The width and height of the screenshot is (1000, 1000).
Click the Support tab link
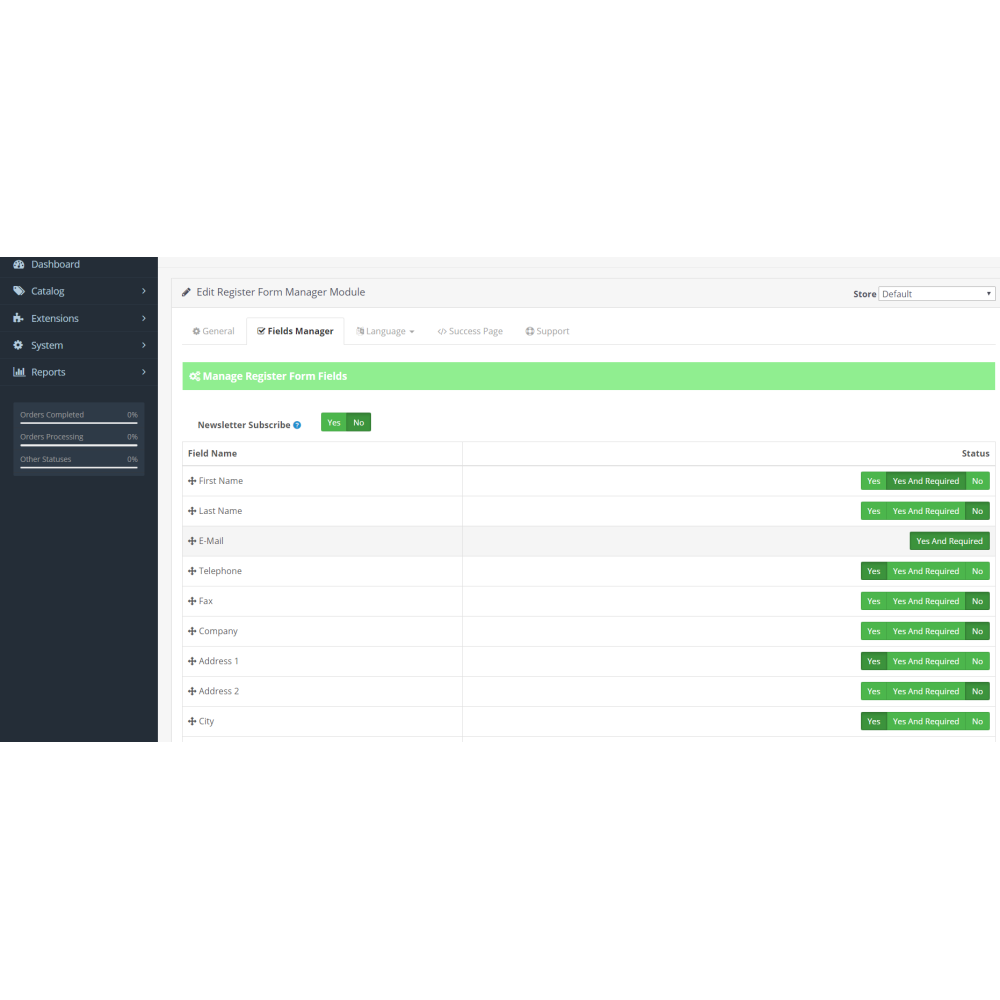point(547,330)
